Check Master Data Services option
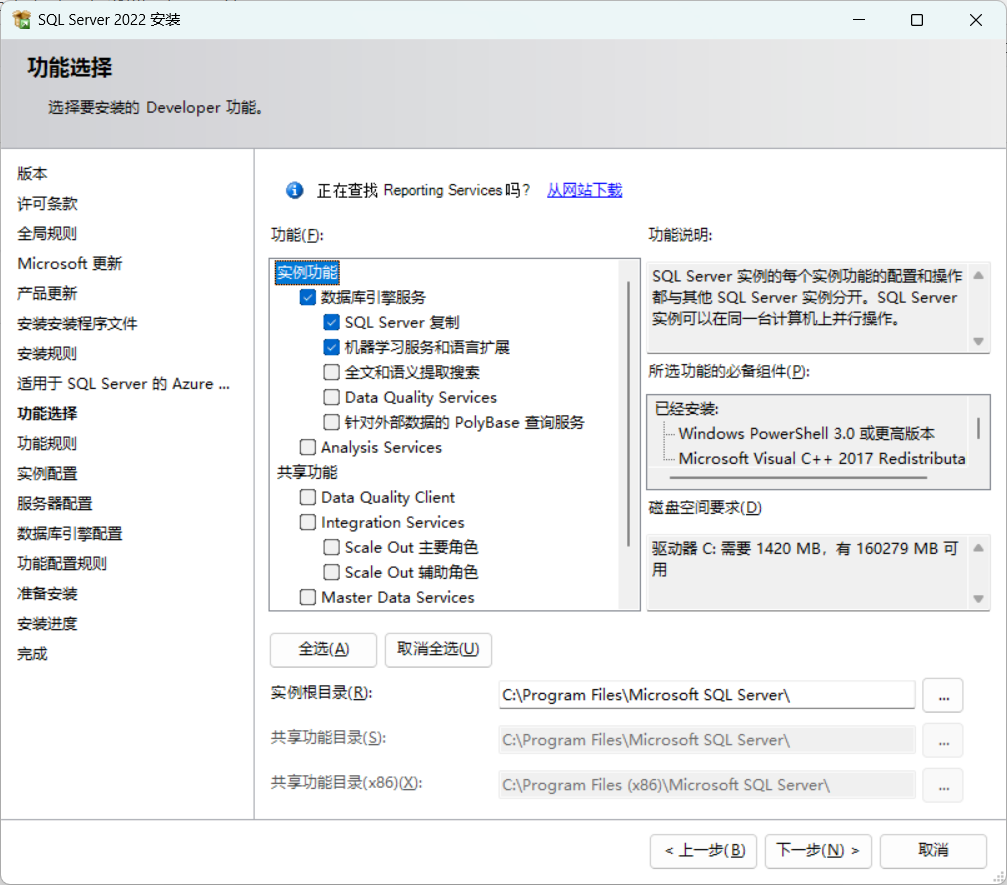1007x885 pixels. tap(308, 594)
